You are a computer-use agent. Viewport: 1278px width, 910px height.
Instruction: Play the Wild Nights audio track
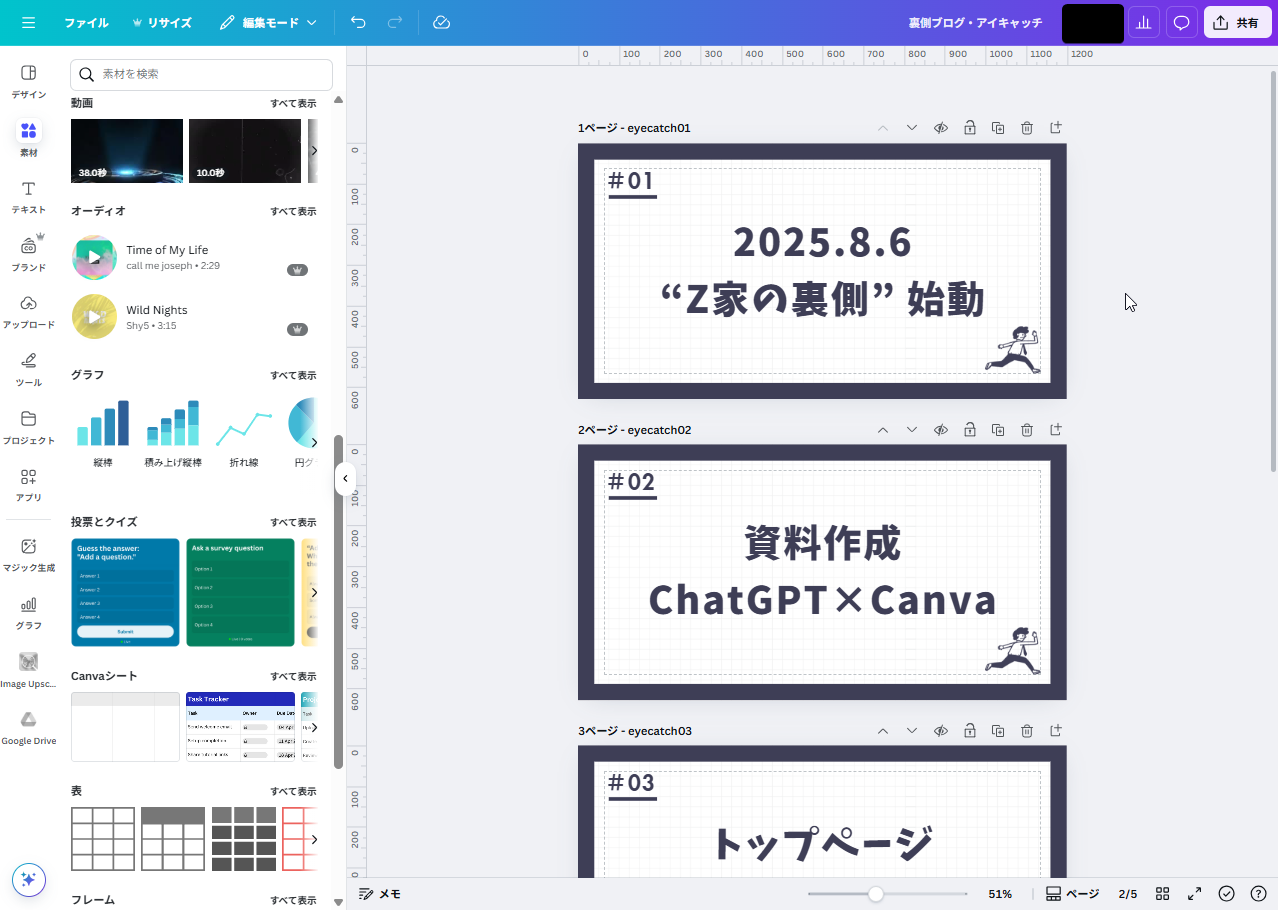click(x=94, y=317)
